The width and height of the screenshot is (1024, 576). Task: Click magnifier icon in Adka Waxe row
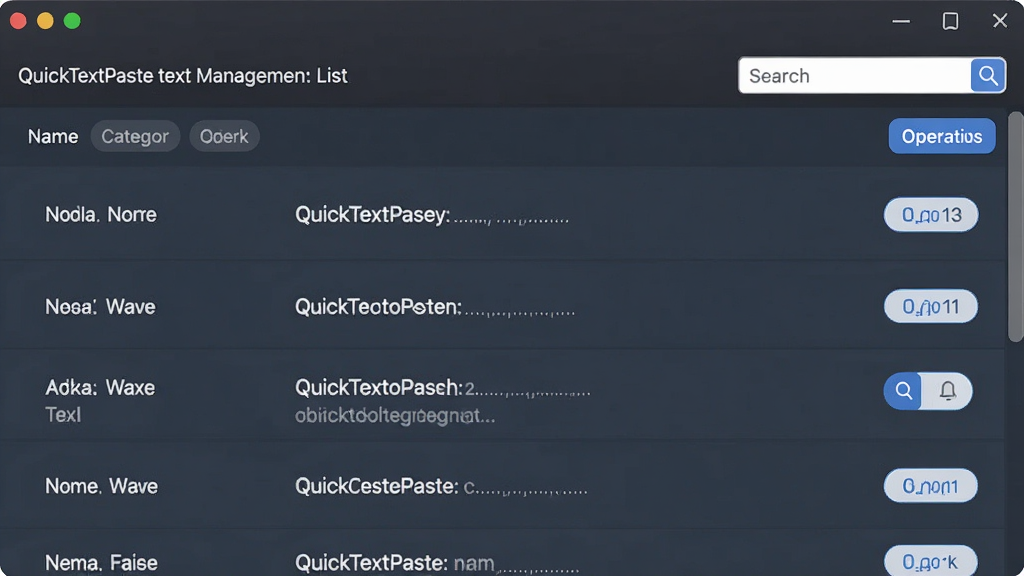pos(903,391)
